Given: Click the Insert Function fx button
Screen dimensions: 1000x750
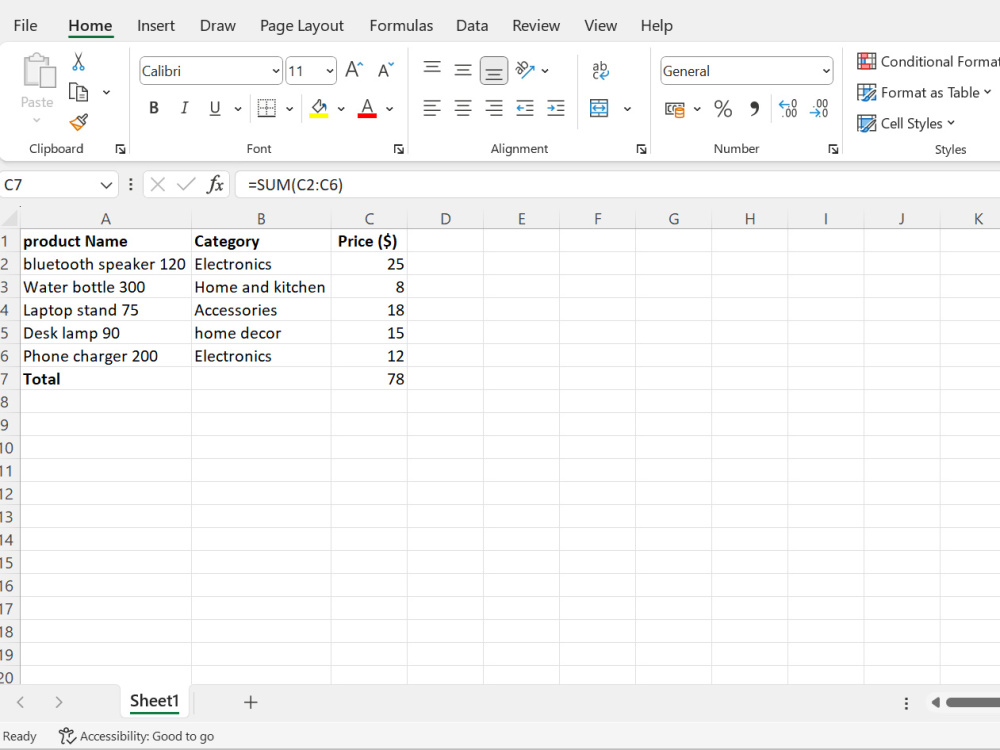Looking at the screenshot, I should pyautogui.click(x=215, y=185).
